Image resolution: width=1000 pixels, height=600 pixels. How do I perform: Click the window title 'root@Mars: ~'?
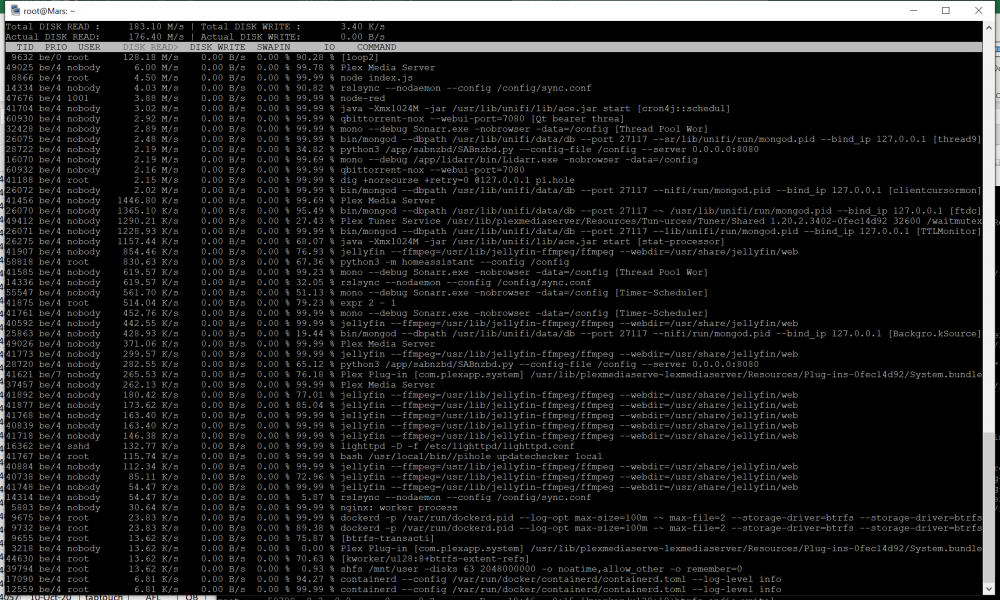point(49,11)
